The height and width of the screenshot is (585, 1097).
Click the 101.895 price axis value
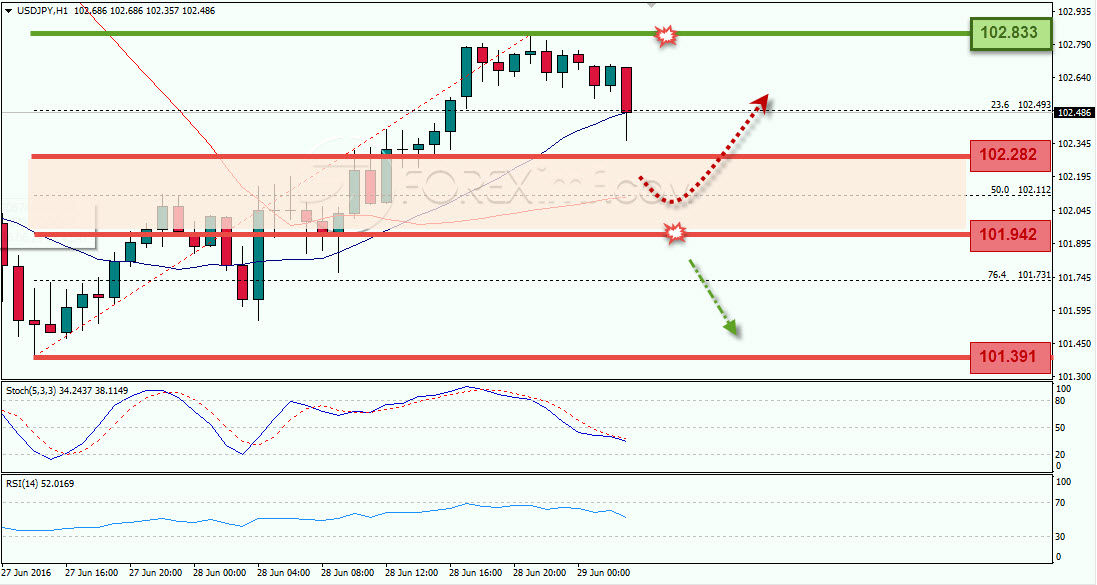click(1075, 244)
